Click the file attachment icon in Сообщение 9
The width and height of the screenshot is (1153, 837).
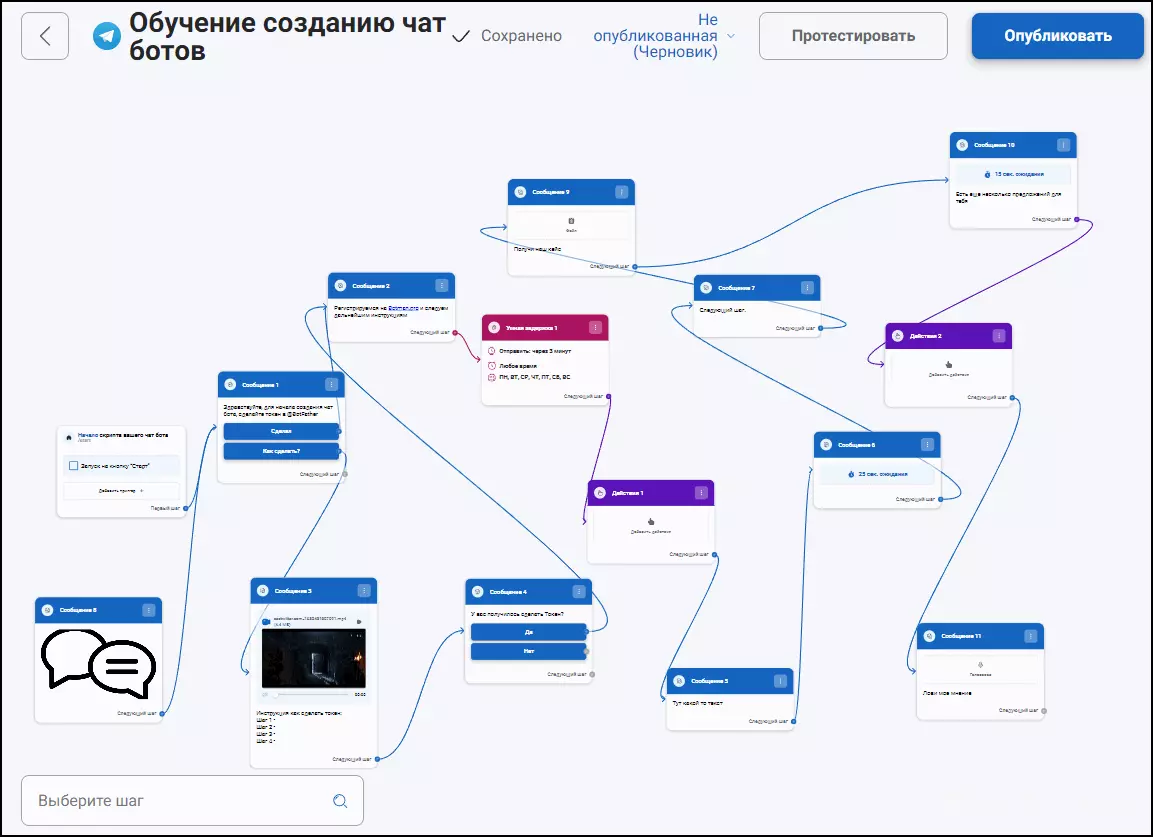pos(571,221)
